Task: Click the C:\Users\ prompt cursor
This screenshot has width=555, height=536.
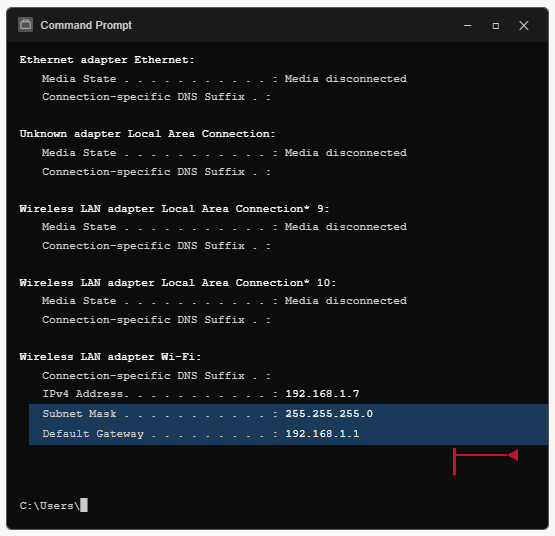Action: pos(84,505)
